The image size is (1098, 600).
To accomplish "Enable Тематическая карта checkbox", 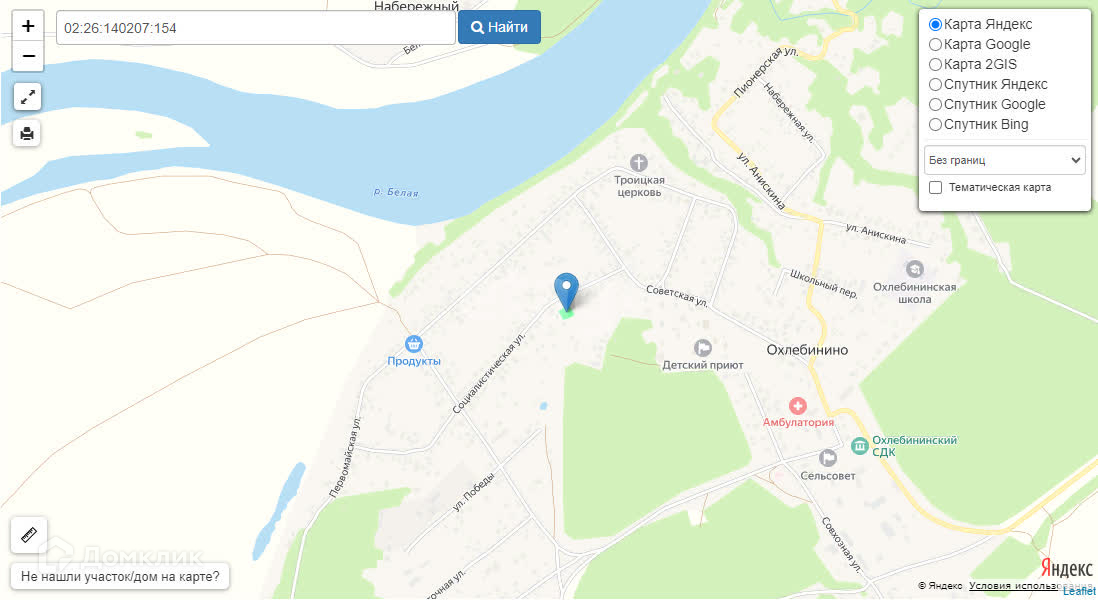I will click(x=936, y=188).
